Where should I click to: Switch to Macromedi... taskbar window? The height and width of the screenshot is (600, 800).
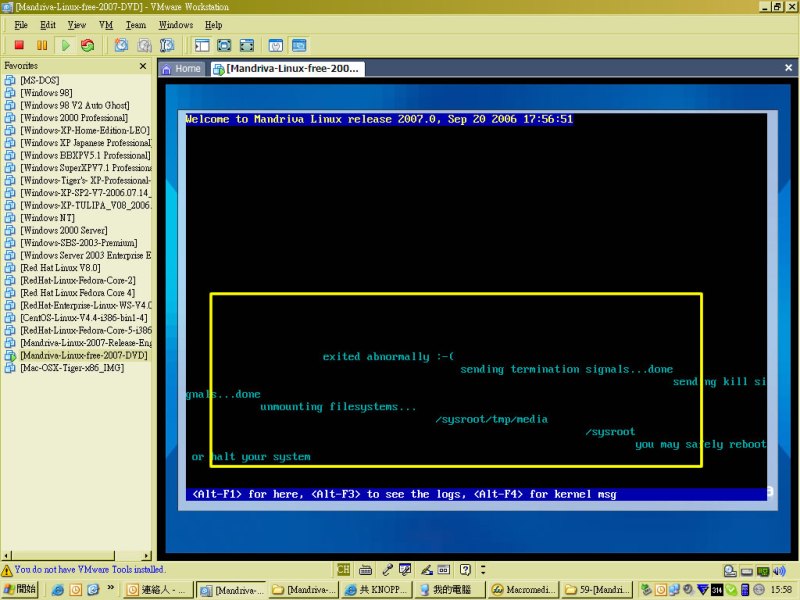tap(523, 590)
